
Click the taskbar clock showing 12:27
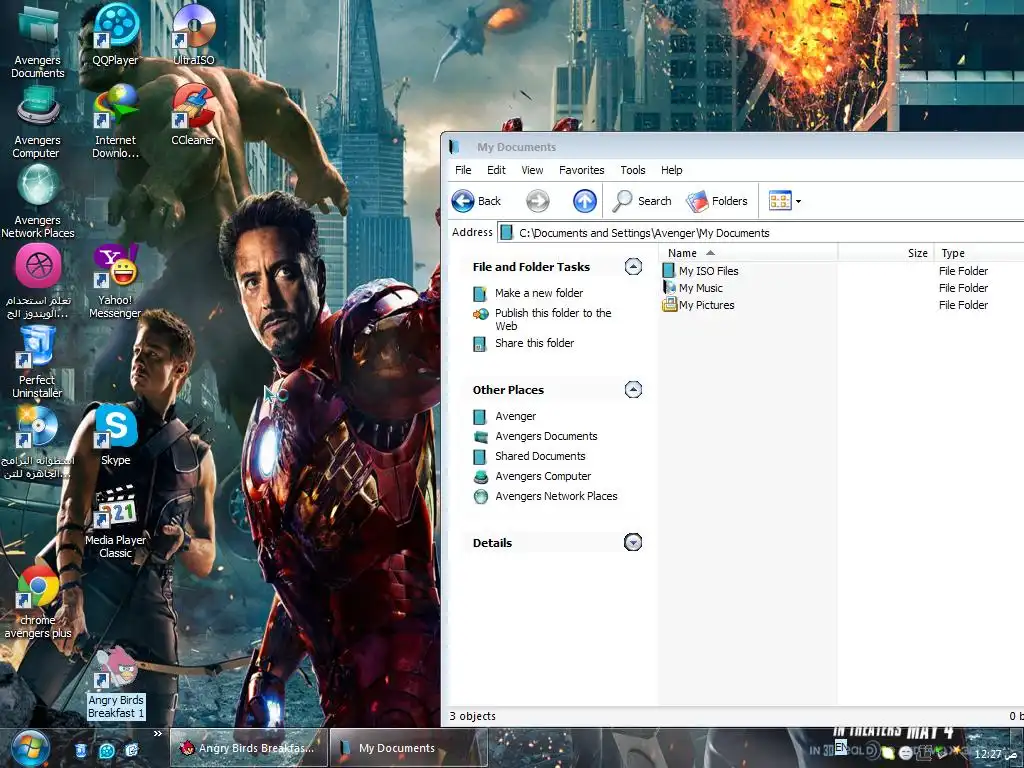995,754
